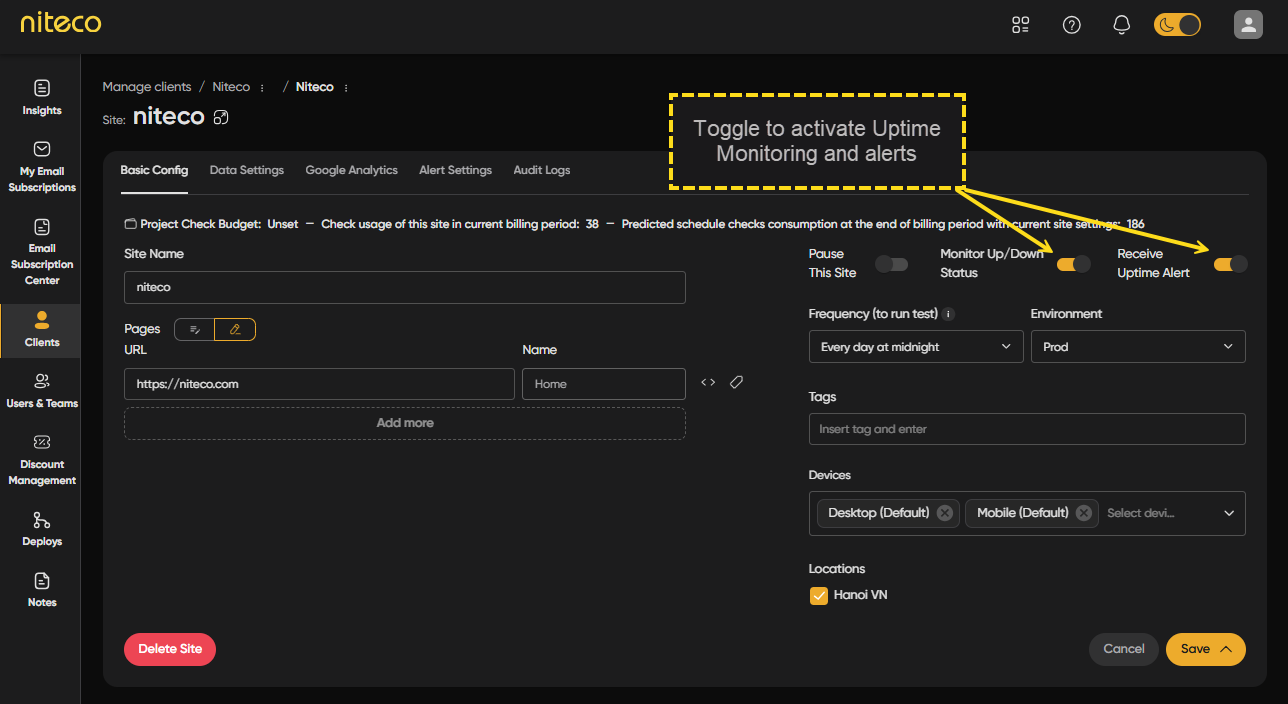Open the icon next to niteco site title
Viewport: 1288px width, 704px height.
coord(222,117)
